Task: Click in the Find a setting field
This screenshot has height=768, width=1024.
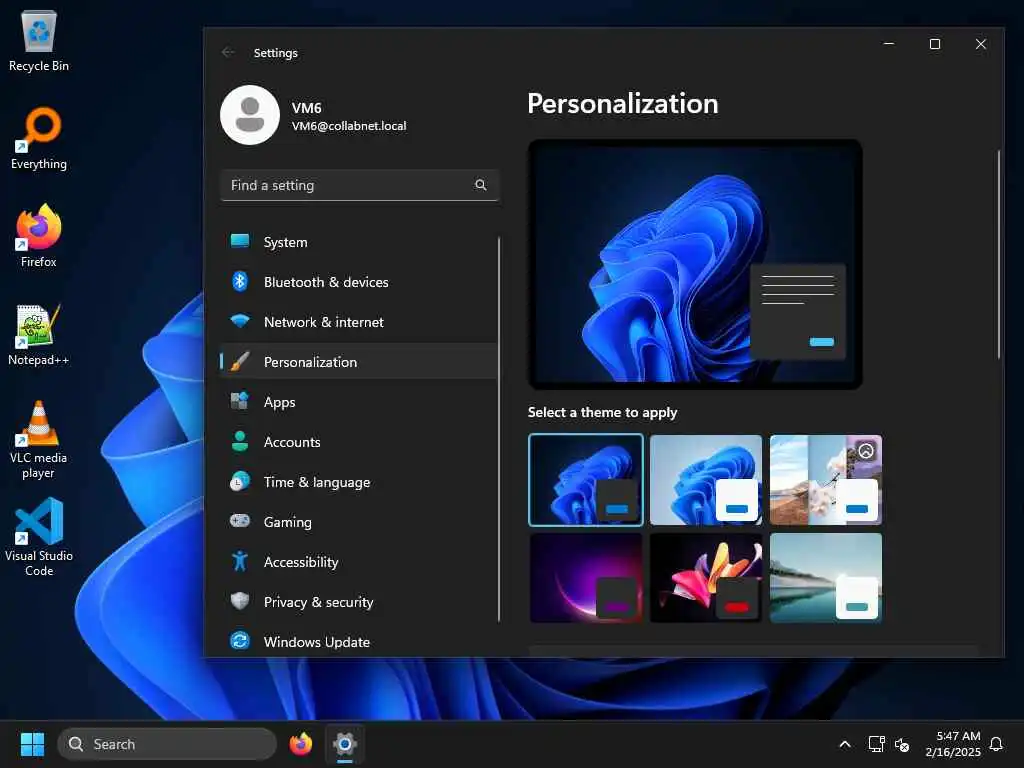Action: tap(360, 185)
